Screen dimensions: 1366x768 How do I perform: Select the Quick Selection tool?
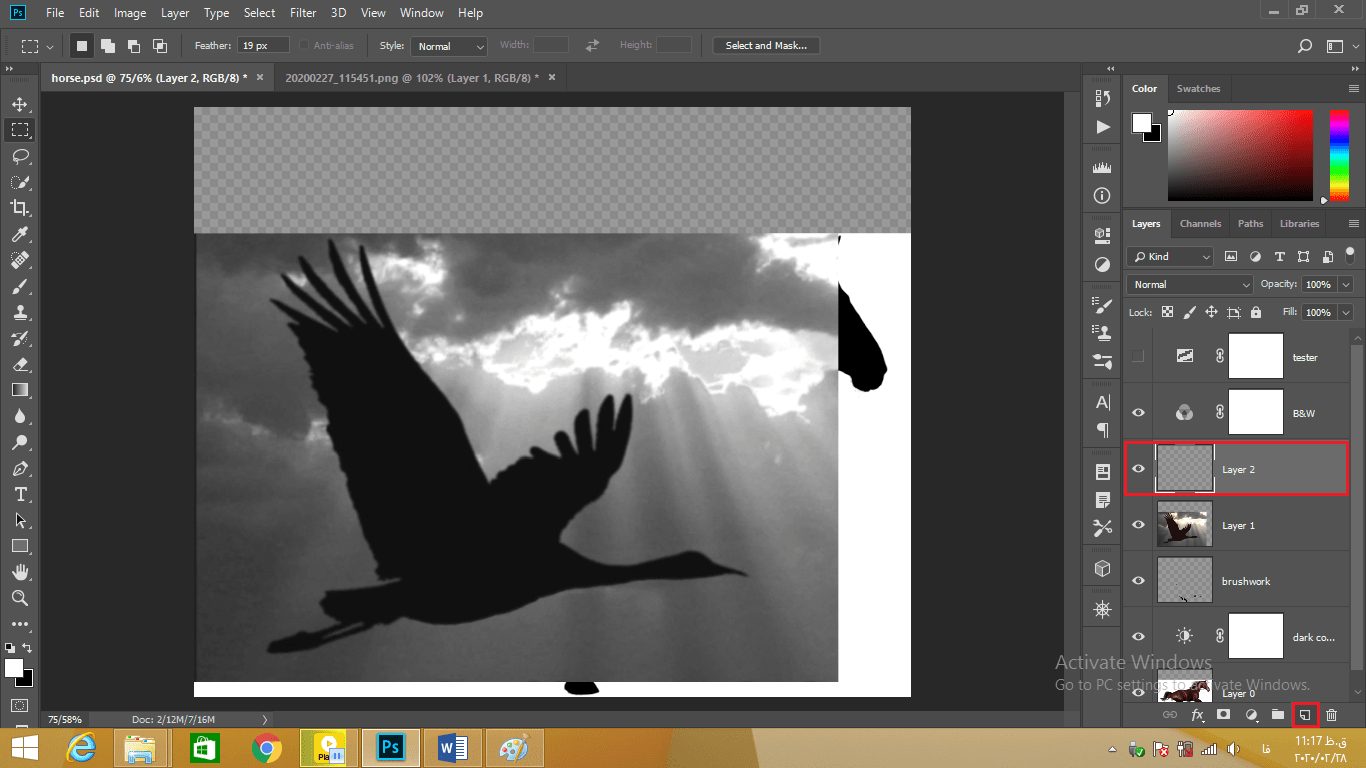[20, 182]
